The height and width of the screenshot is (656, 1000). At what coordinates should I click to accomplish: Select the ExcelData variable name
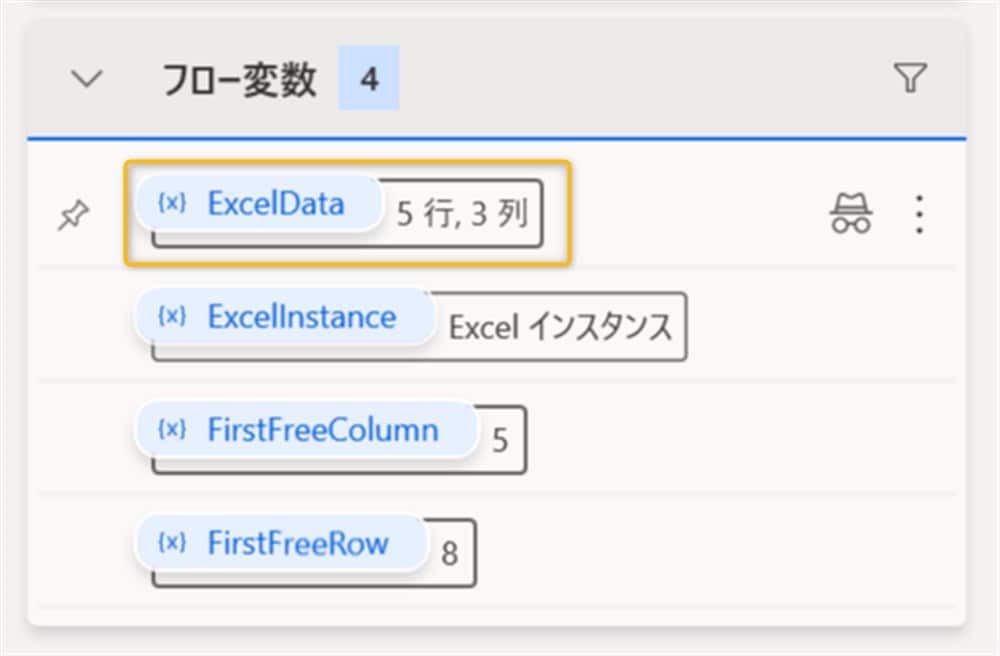click(x=275, y=203)
